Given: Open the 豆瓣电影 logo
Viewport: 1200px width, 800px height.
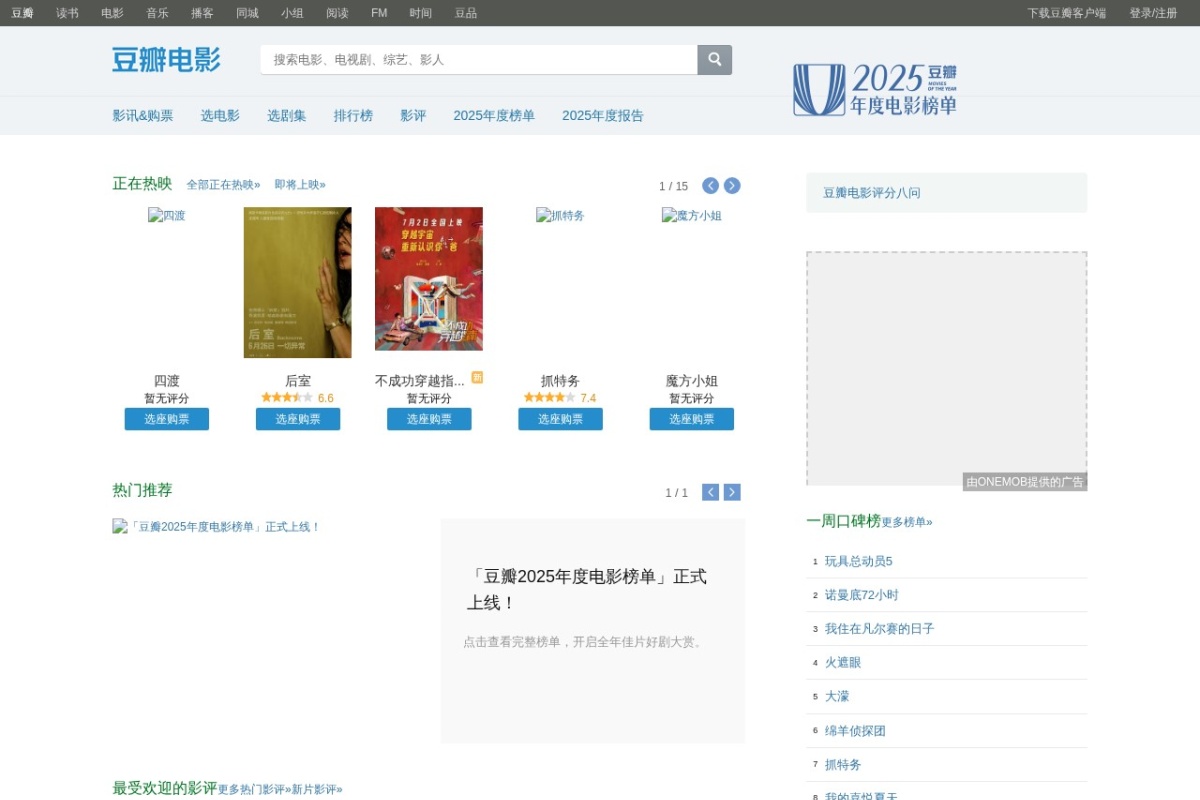Looking at the screenshot, I should point(166,60).
